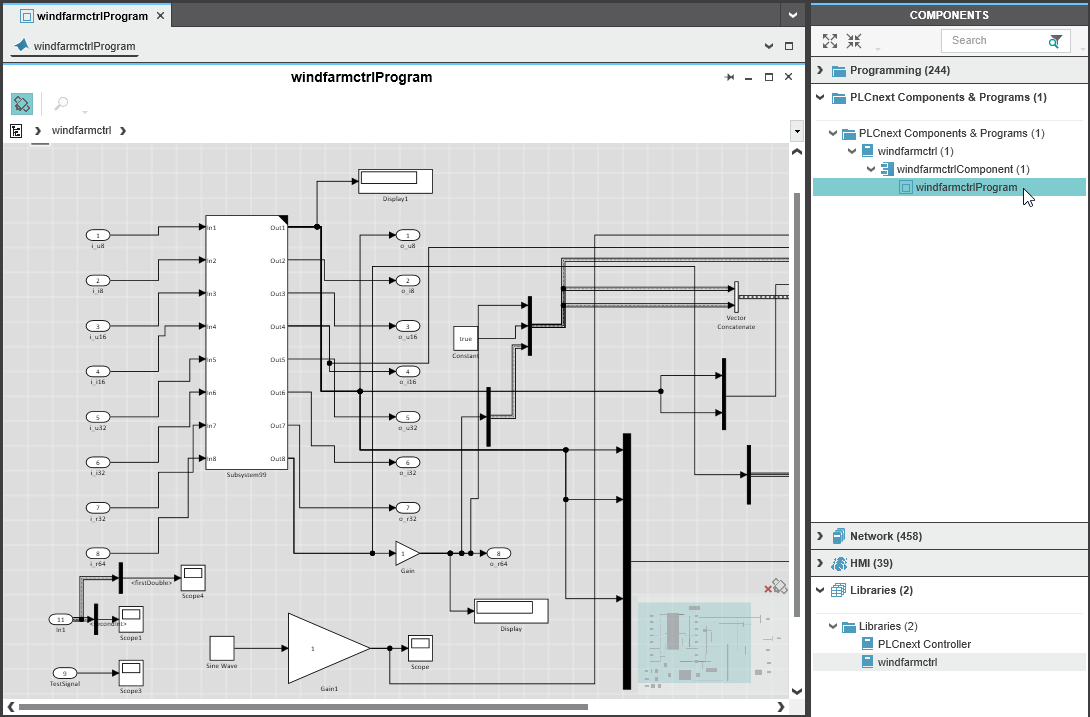Screen dimensions: 1090x717
Task: Open the model hierarchy tree icon
Action: 16,131
